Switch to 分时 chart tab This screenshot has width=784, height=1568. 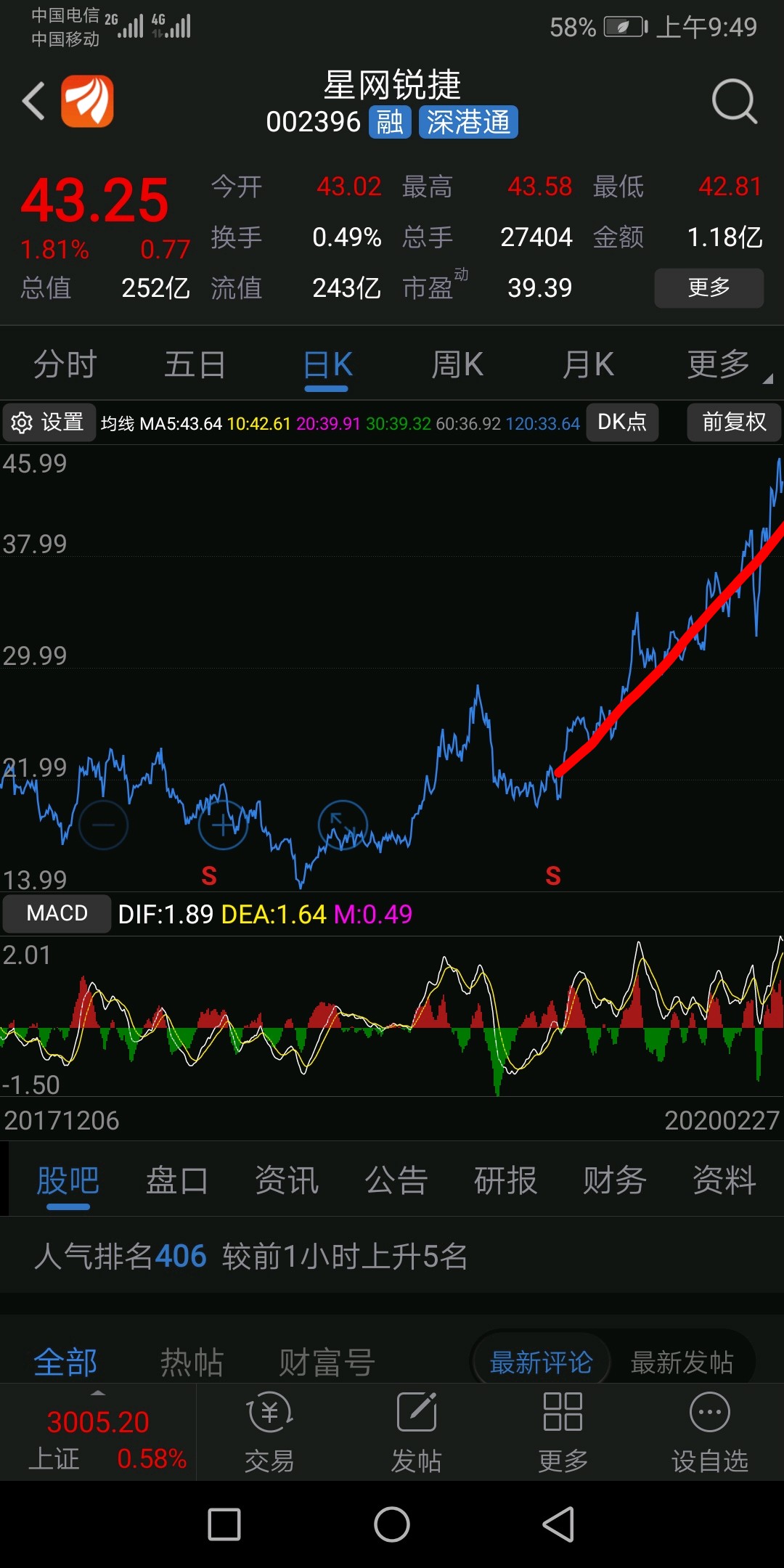[x=65, y=364]
